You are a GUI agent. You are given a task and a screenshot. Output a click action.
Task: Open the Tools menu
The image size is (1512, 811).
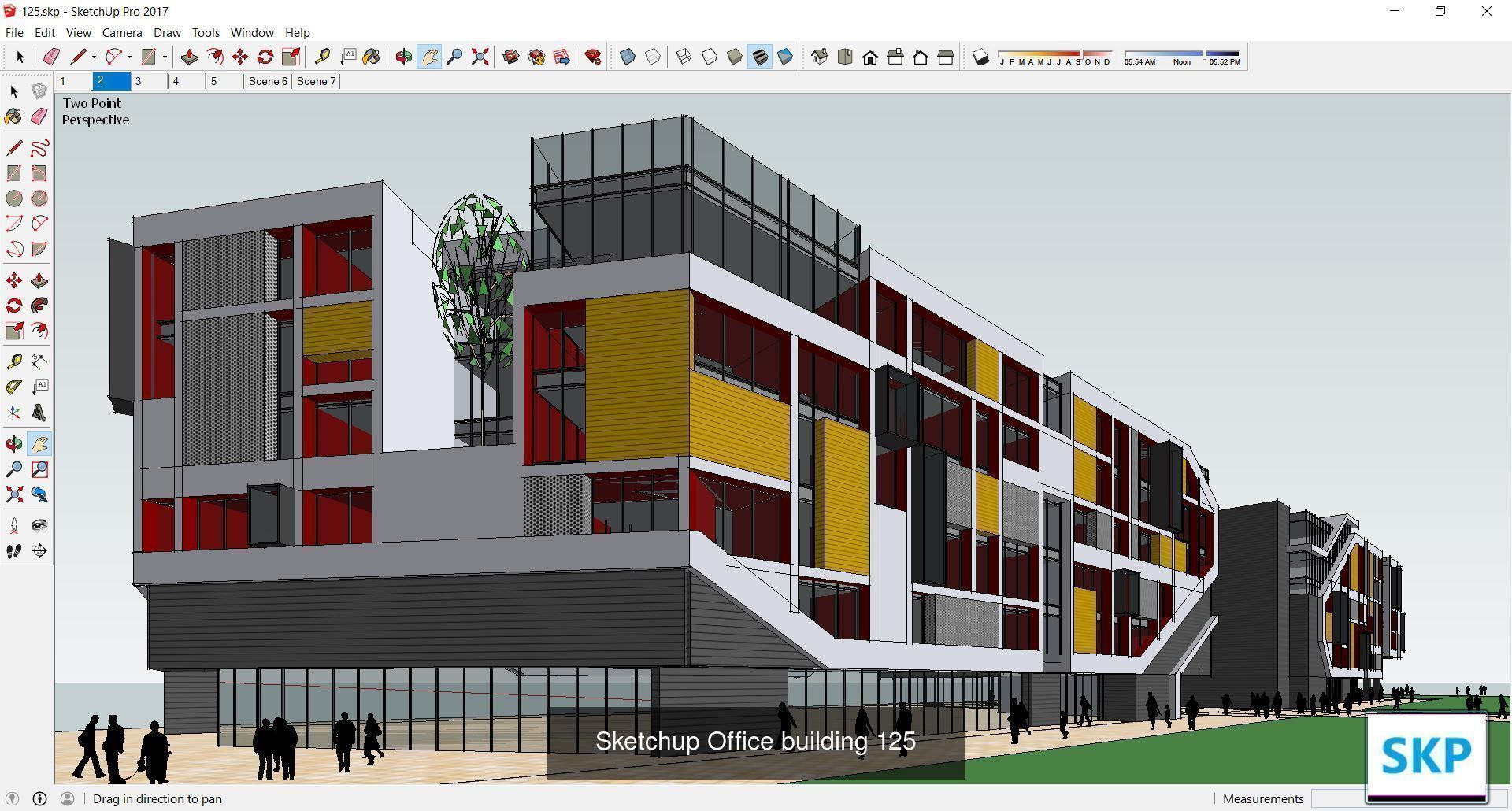click(x=206, y=33)
